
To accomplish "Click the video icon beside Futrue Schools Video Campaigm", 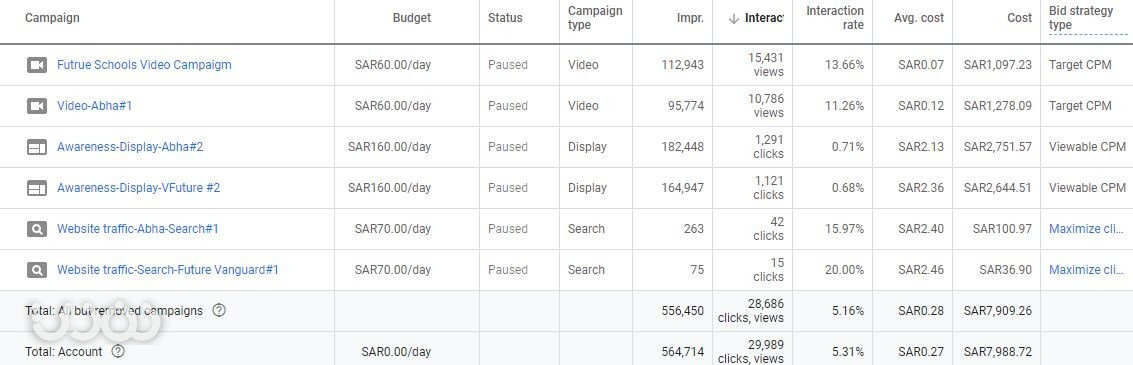I will click(37, 65).
